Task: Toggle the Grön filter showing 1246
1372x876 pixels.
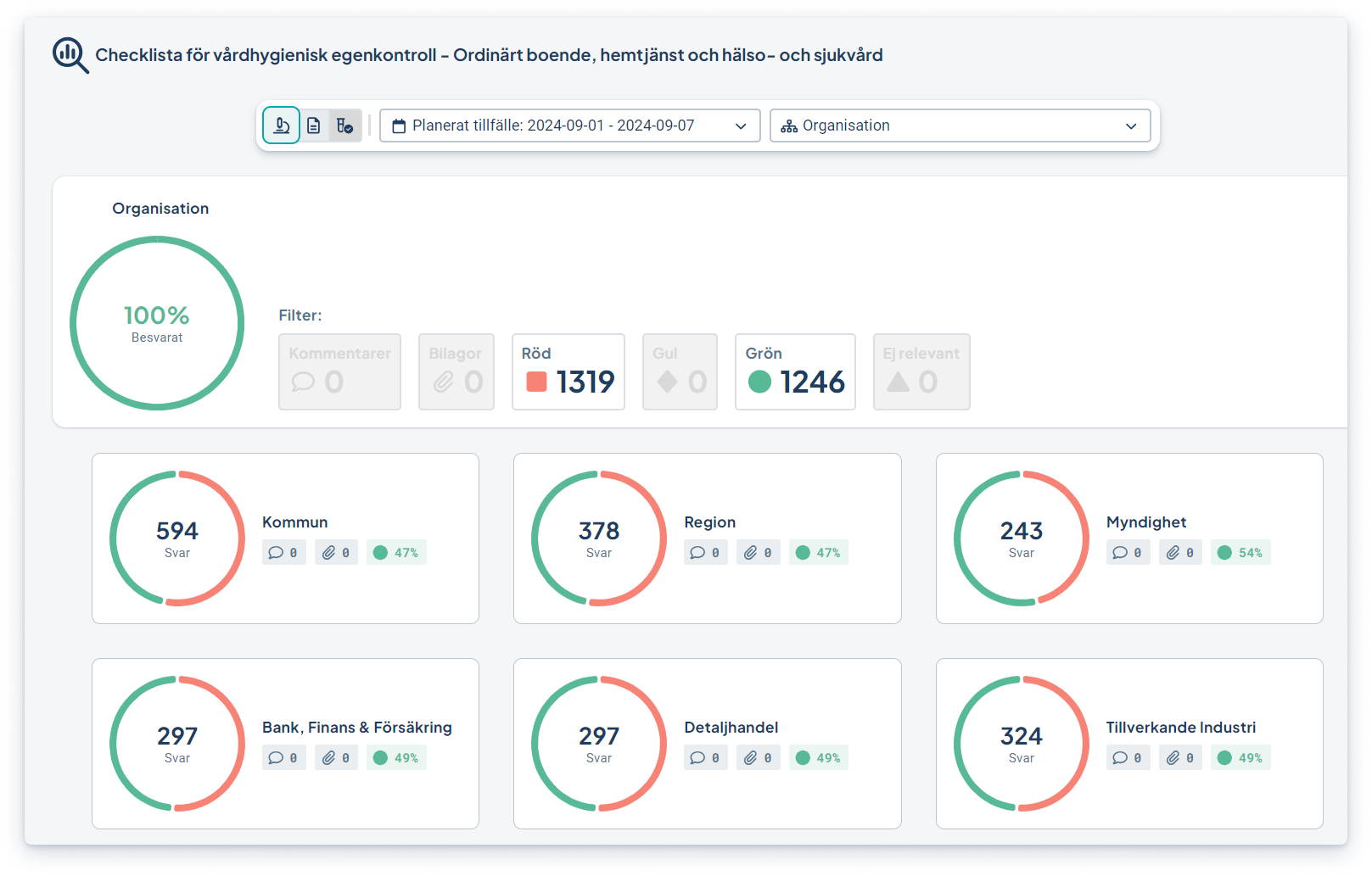Action: [795, 371]
